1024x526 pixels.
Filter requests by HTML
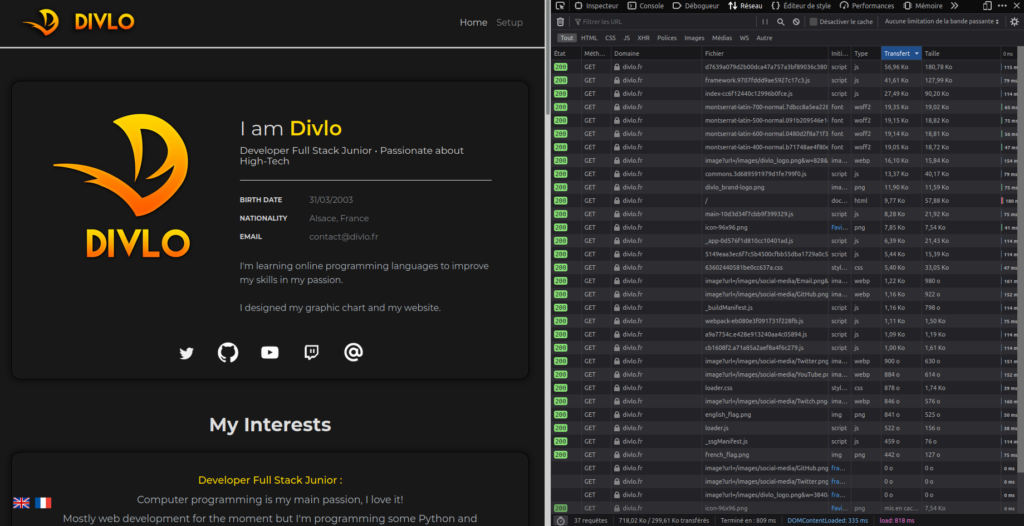tap(589, 38)
